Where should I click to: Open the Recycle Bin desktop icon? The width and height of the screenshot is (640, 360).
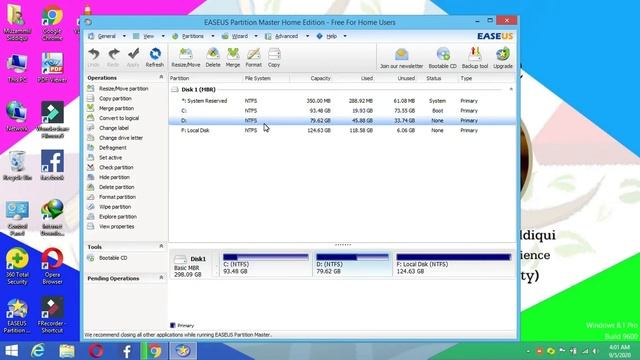17,166
